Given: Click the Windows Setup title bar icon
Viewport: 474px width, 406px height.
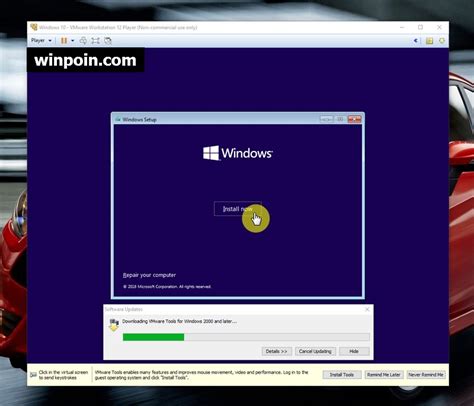Looking at the screenshot, I should click(x=118, y=119).
